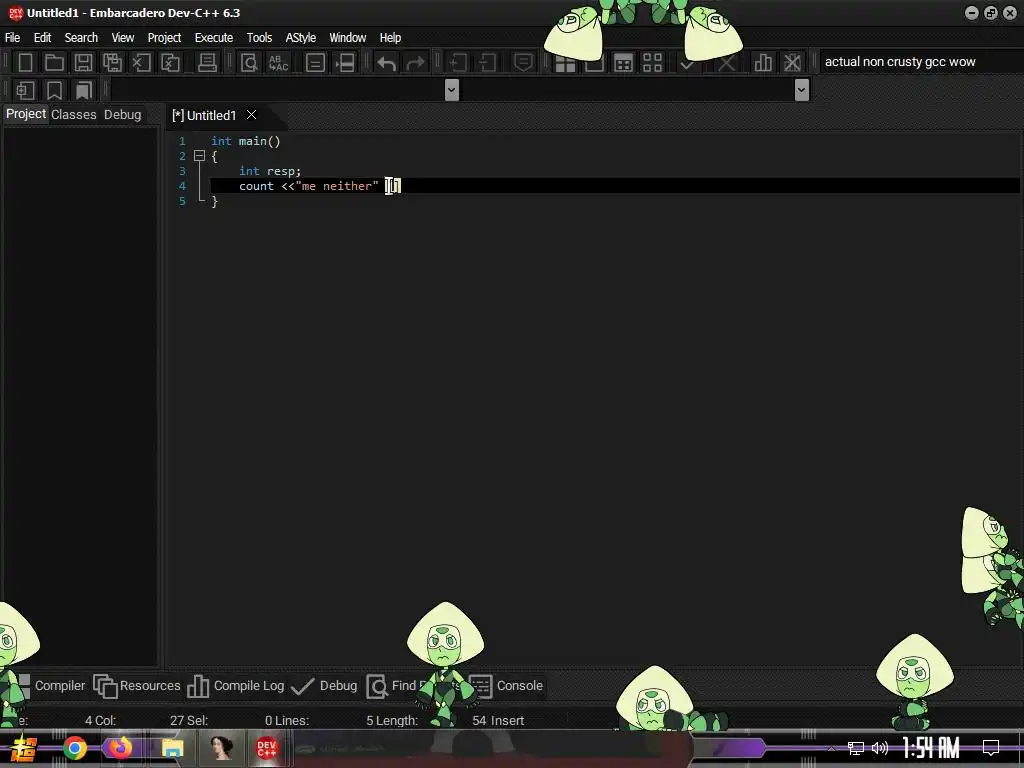Open Find with the magnifier page icon

(249, 63)
